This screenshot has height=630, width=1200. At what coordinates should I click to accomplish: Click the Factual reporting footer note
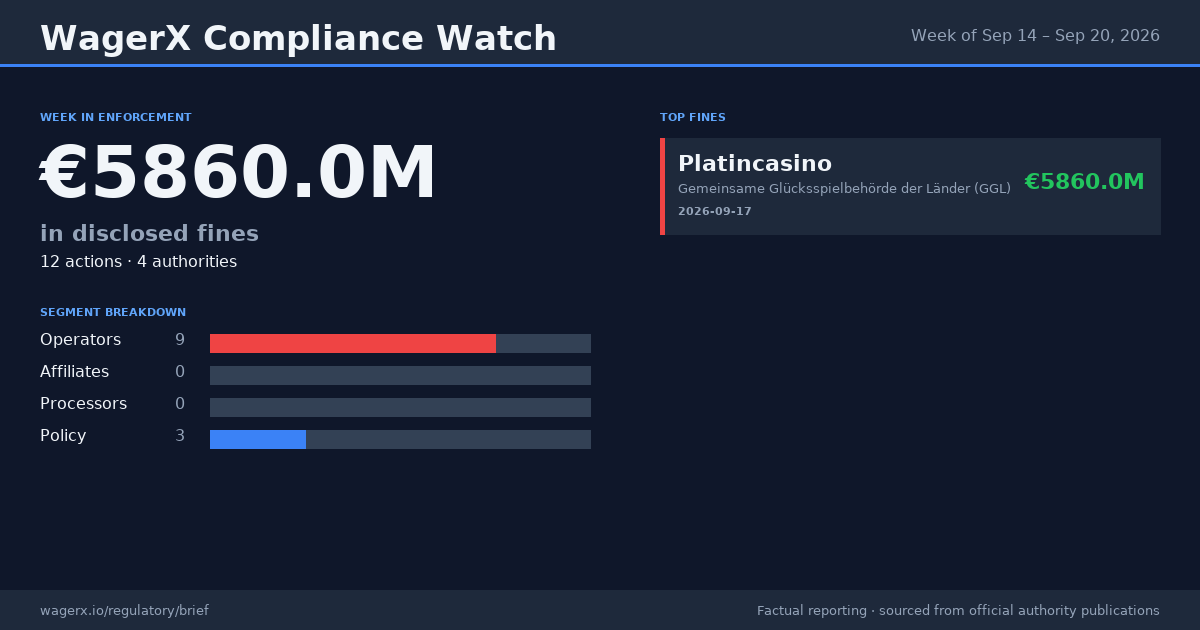958,611
